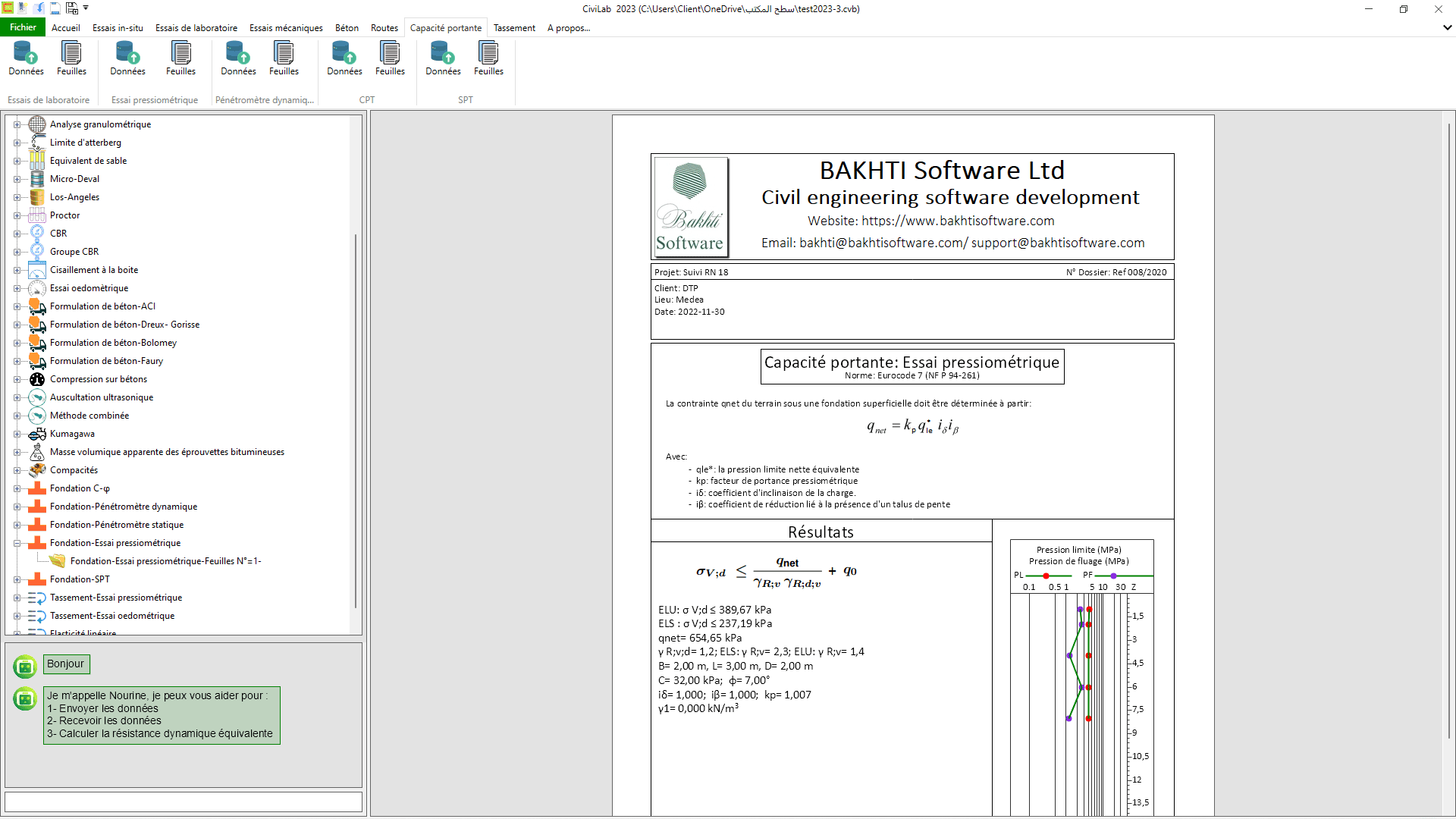Expand Formulation de béton-Dreux- Gorisse node
Viewport: 1456px width, 819px height.
coord(17,325)
